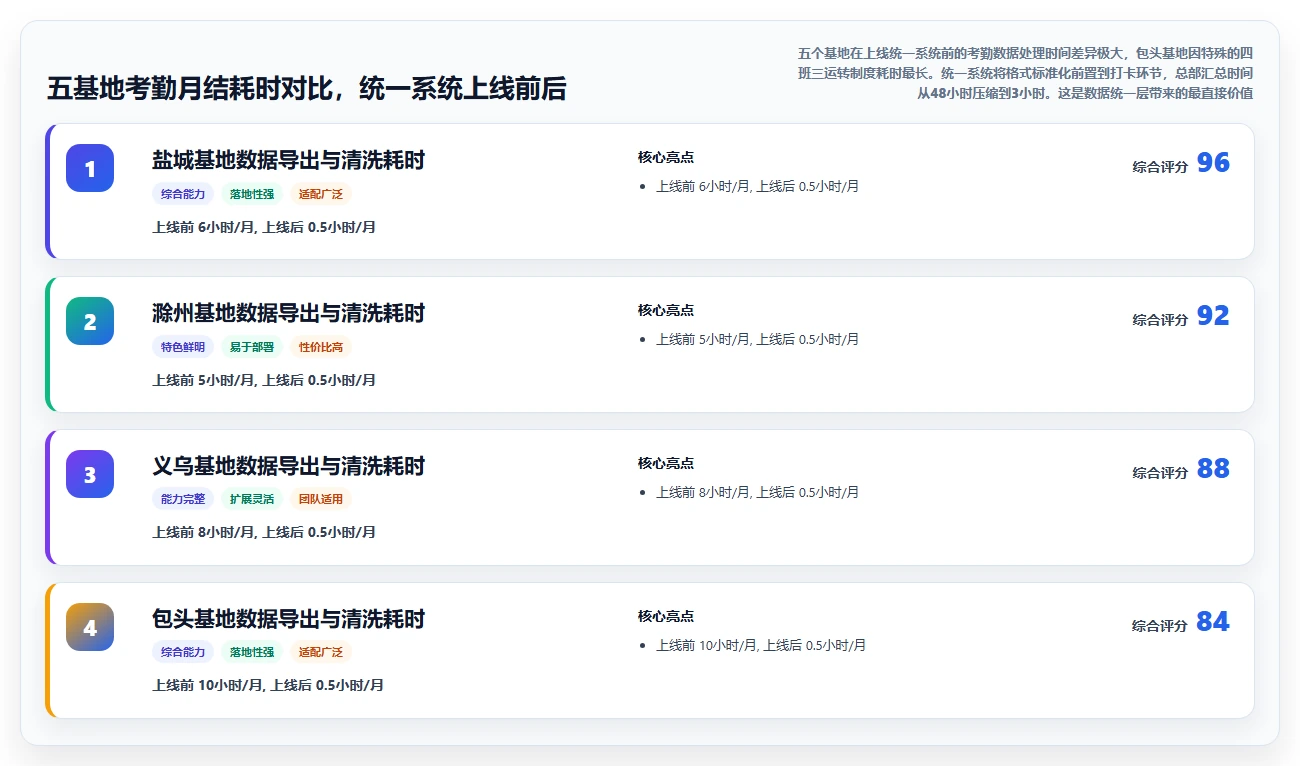Click bold summary 上线前 5小时/月 under 滁州基地 tags
This screenshot has height=766, width=1300.
coord(264,380)
